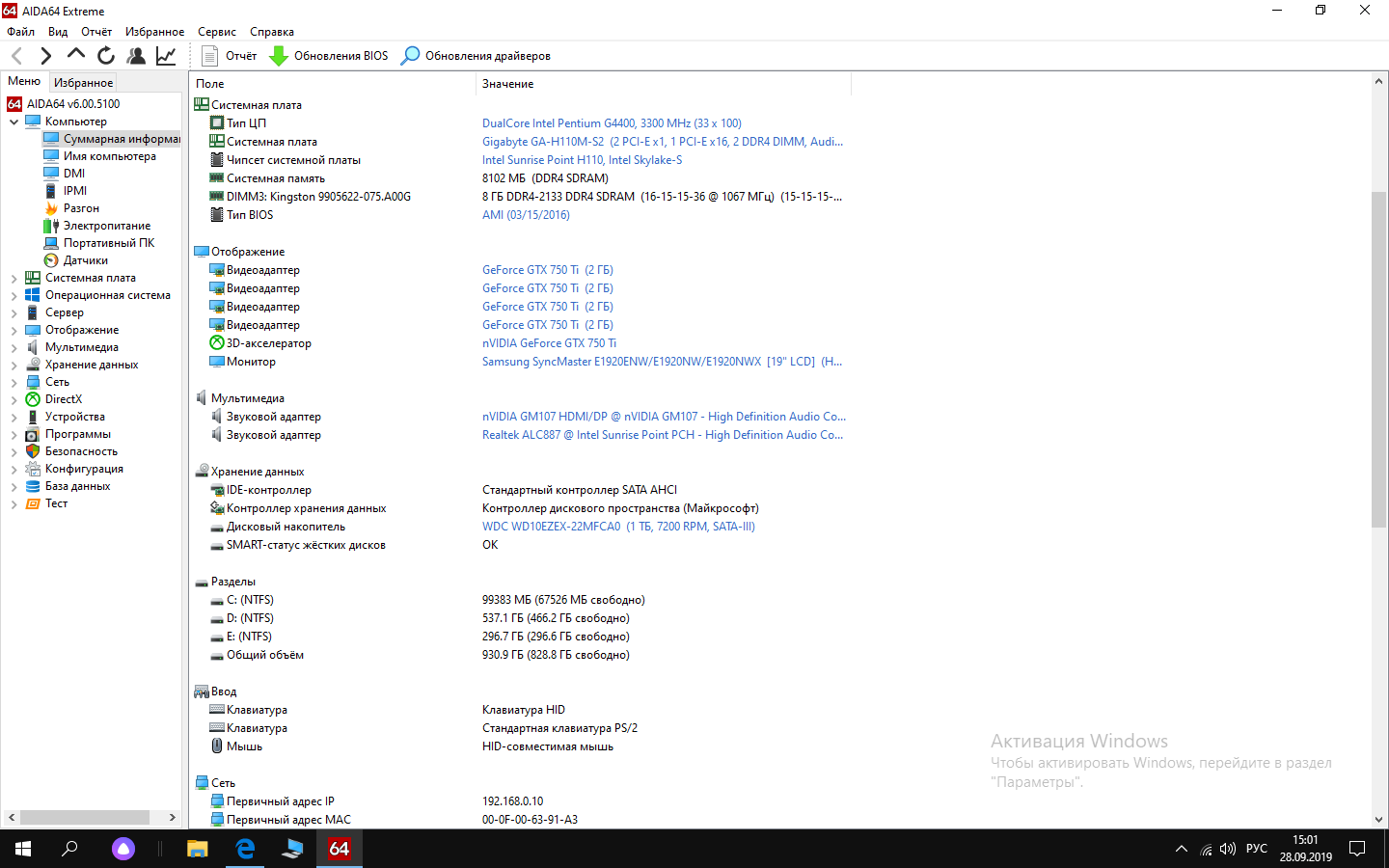
Task: Open Windows Start menu
Action: [23, 849]
